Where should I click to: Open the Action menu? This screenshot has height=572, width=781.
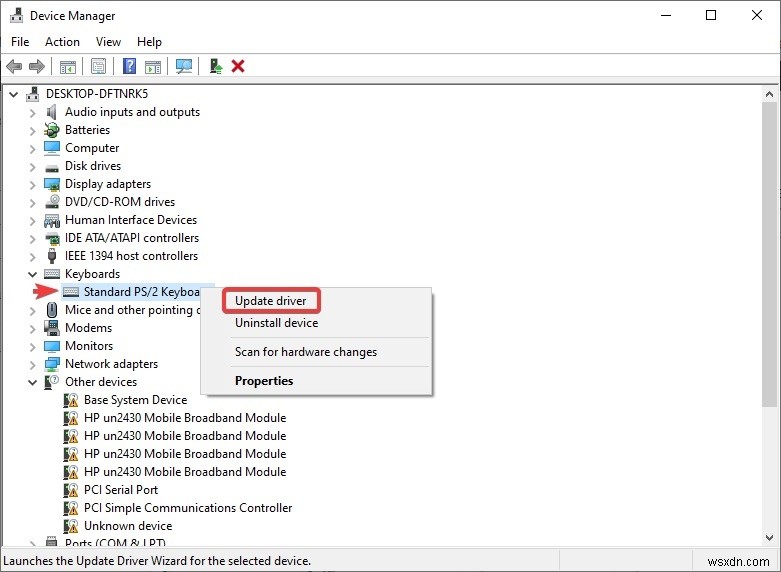[x=62, y=42]
